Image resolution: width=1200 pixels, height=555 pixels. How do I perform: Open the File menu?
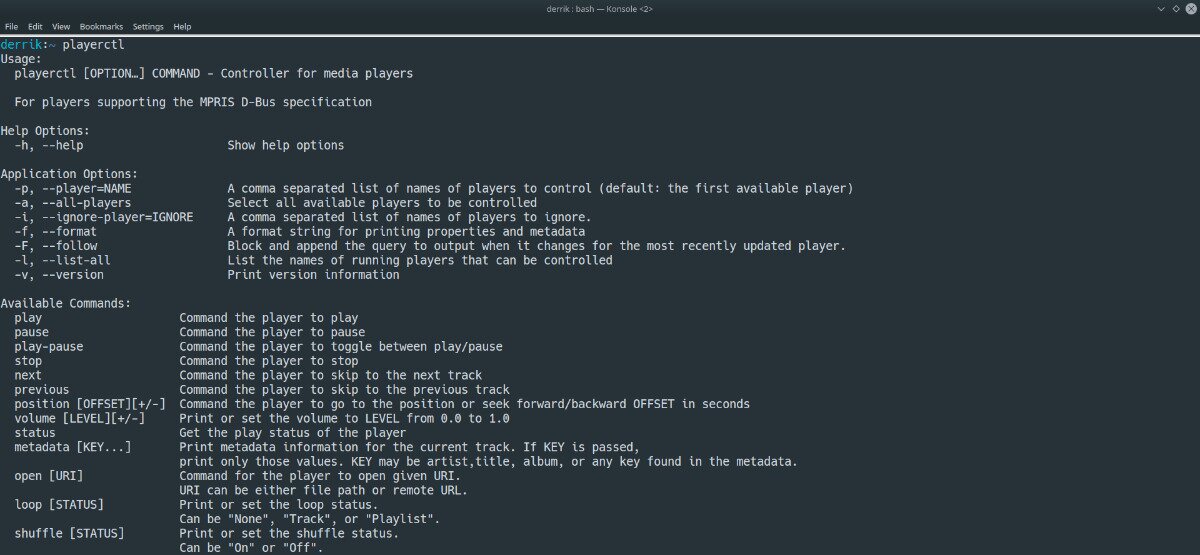tap(11, 26)
